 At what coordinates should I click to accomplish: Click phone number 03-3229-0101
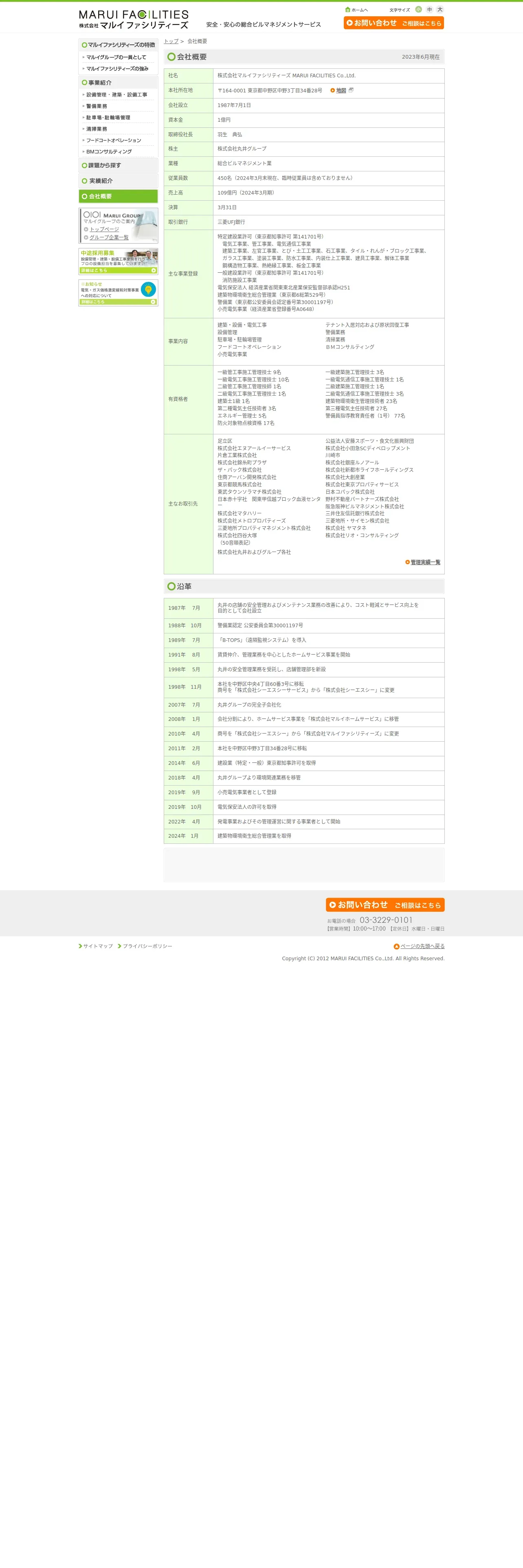pos(386,920)
